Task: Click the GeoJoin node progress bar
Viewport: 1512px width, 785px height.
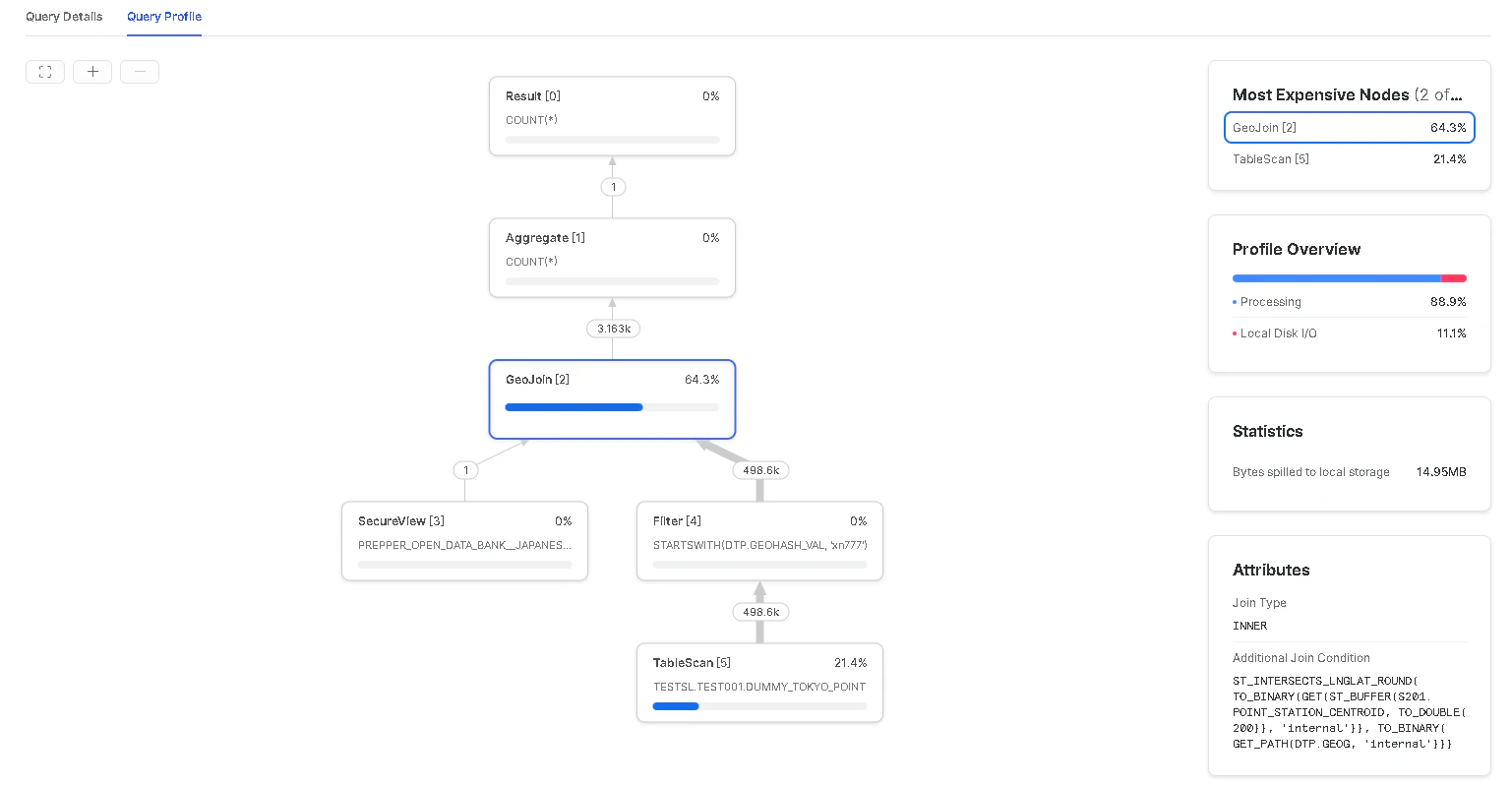Action: 612,407
